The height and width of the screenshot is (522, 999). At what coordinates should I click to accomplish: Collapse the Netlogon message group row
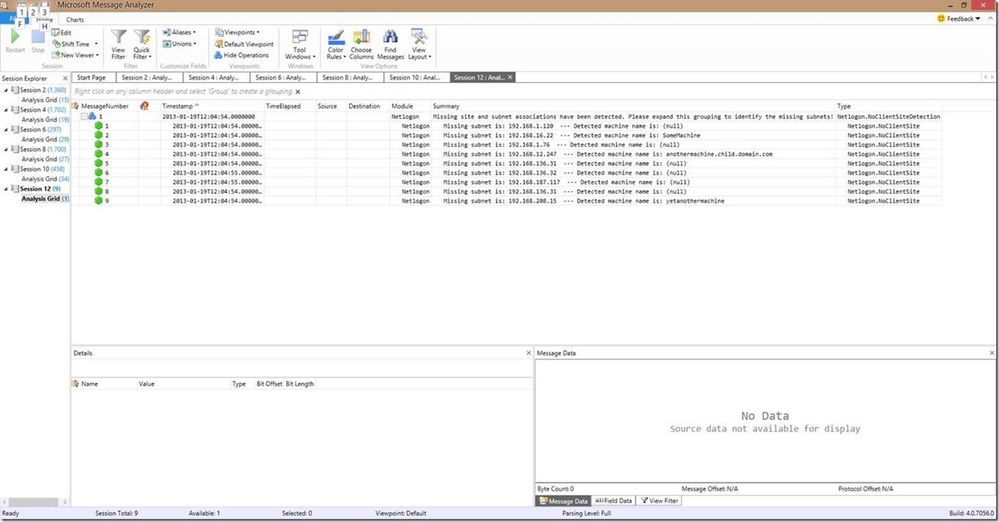click(83, 117)
